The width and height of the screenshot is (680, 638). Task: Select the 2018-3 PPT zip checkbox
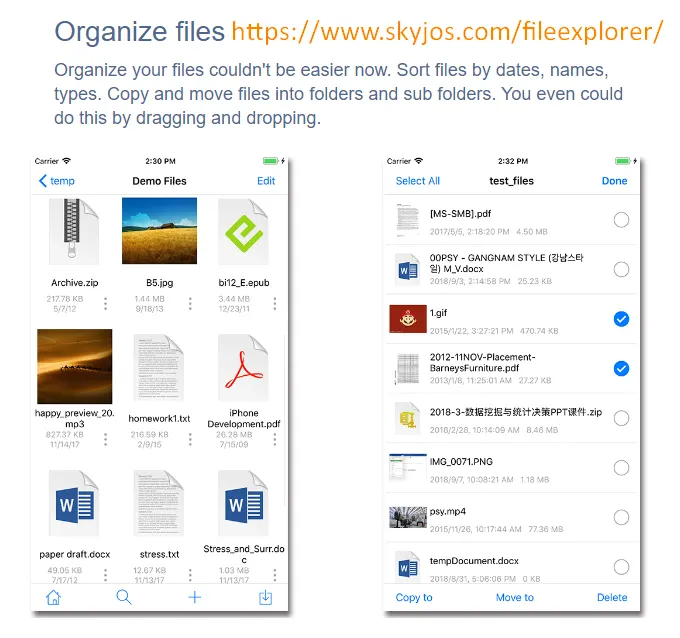(x=621, y=418)
